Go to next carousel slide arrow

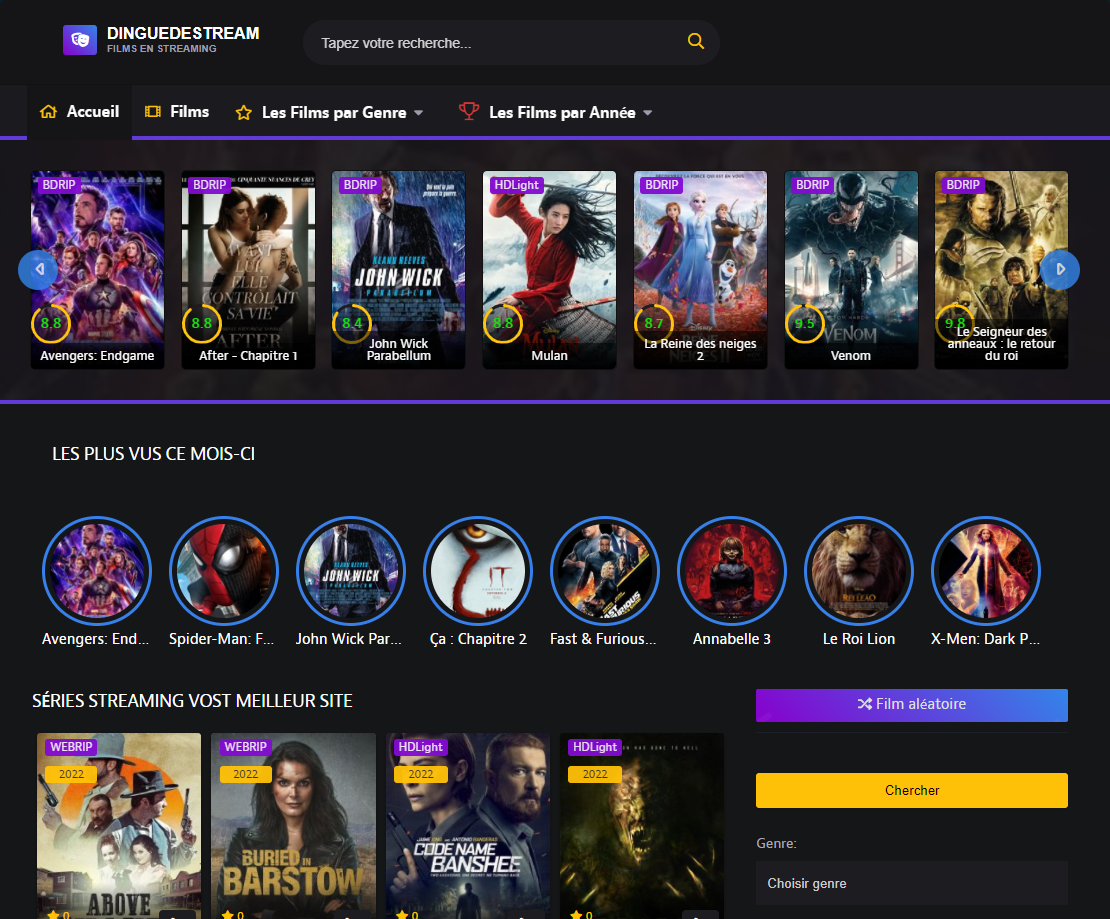point(1060,270)
